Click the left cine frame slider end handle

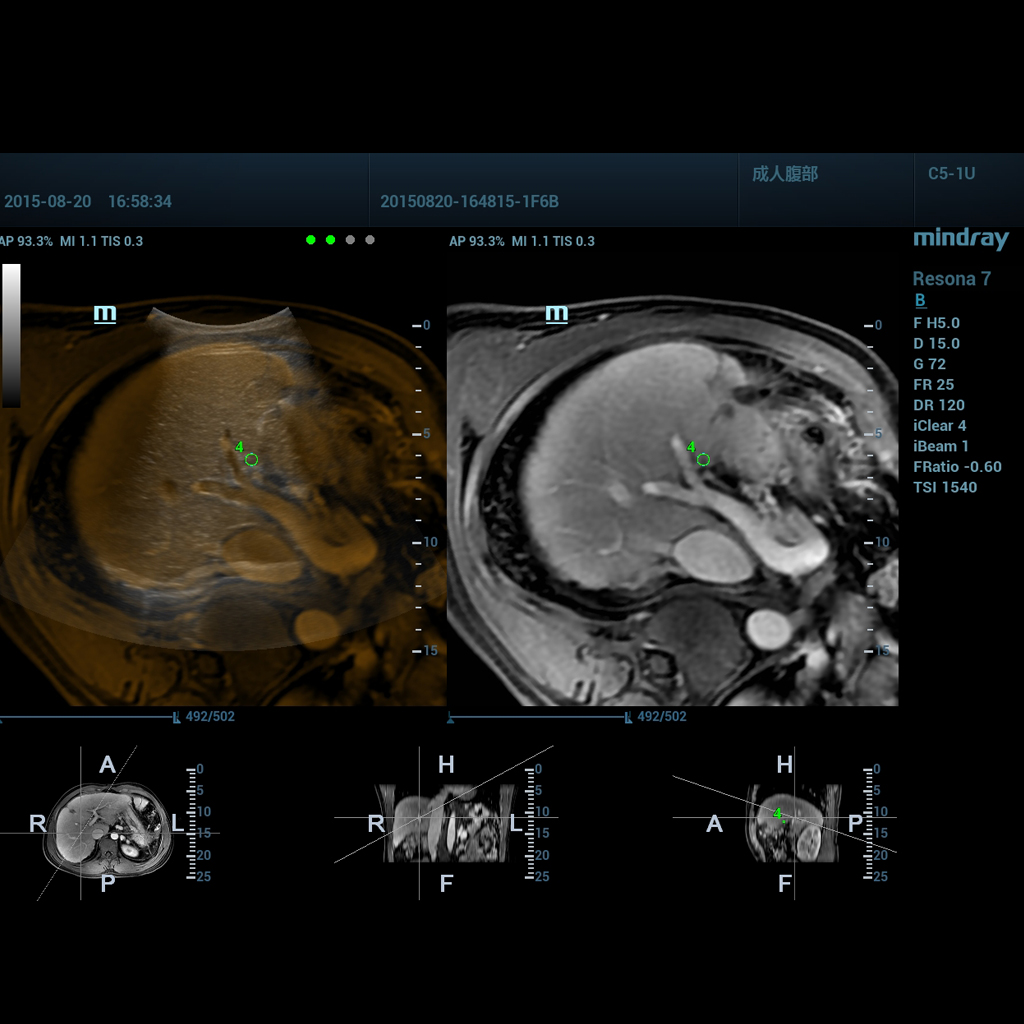[177, 717]
